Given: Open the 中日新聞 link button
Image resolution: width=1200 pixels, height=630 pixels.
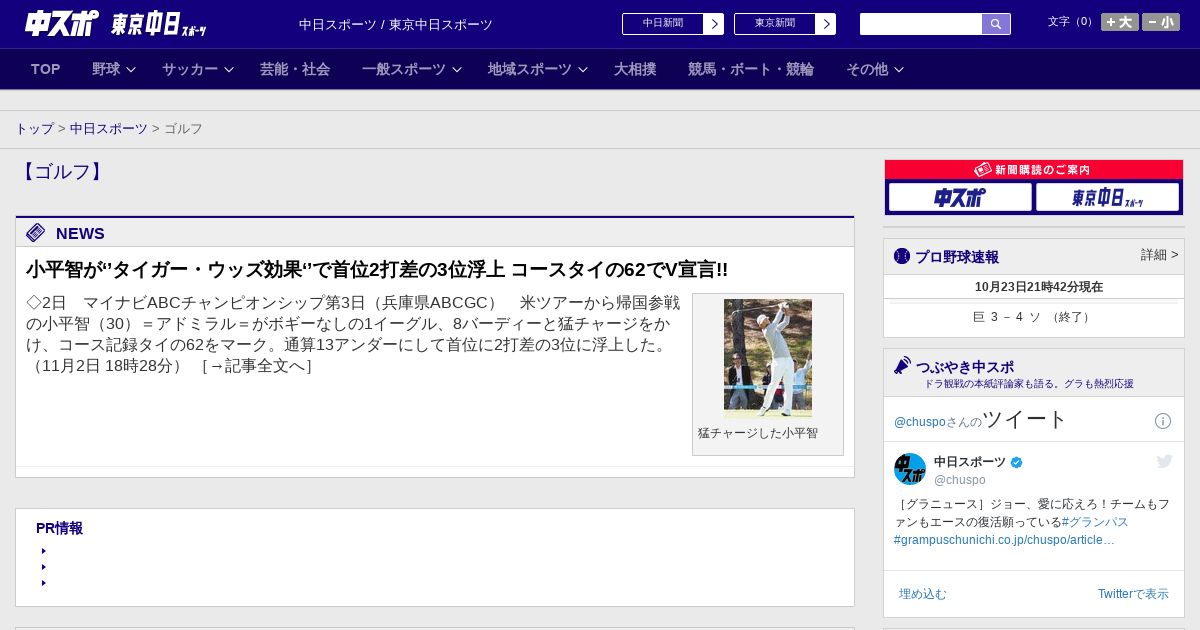Looking at the screenshot, I should click(x=663, y=24).
